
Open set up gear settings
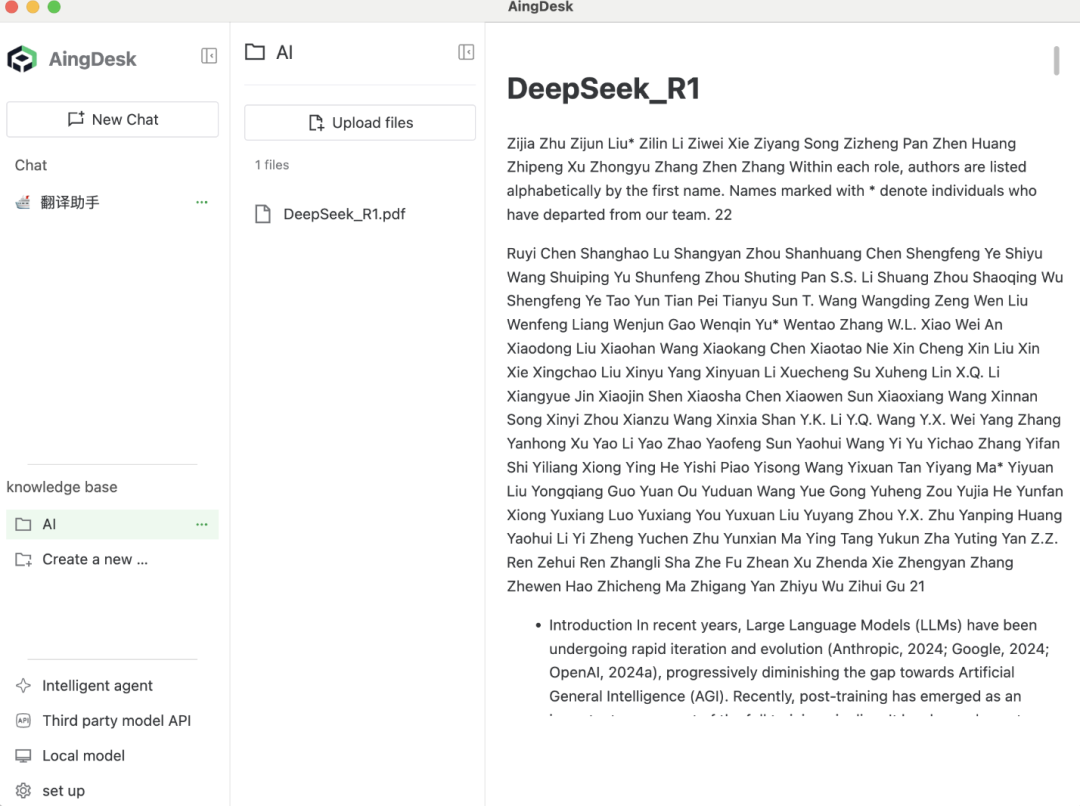click(63, 791)
